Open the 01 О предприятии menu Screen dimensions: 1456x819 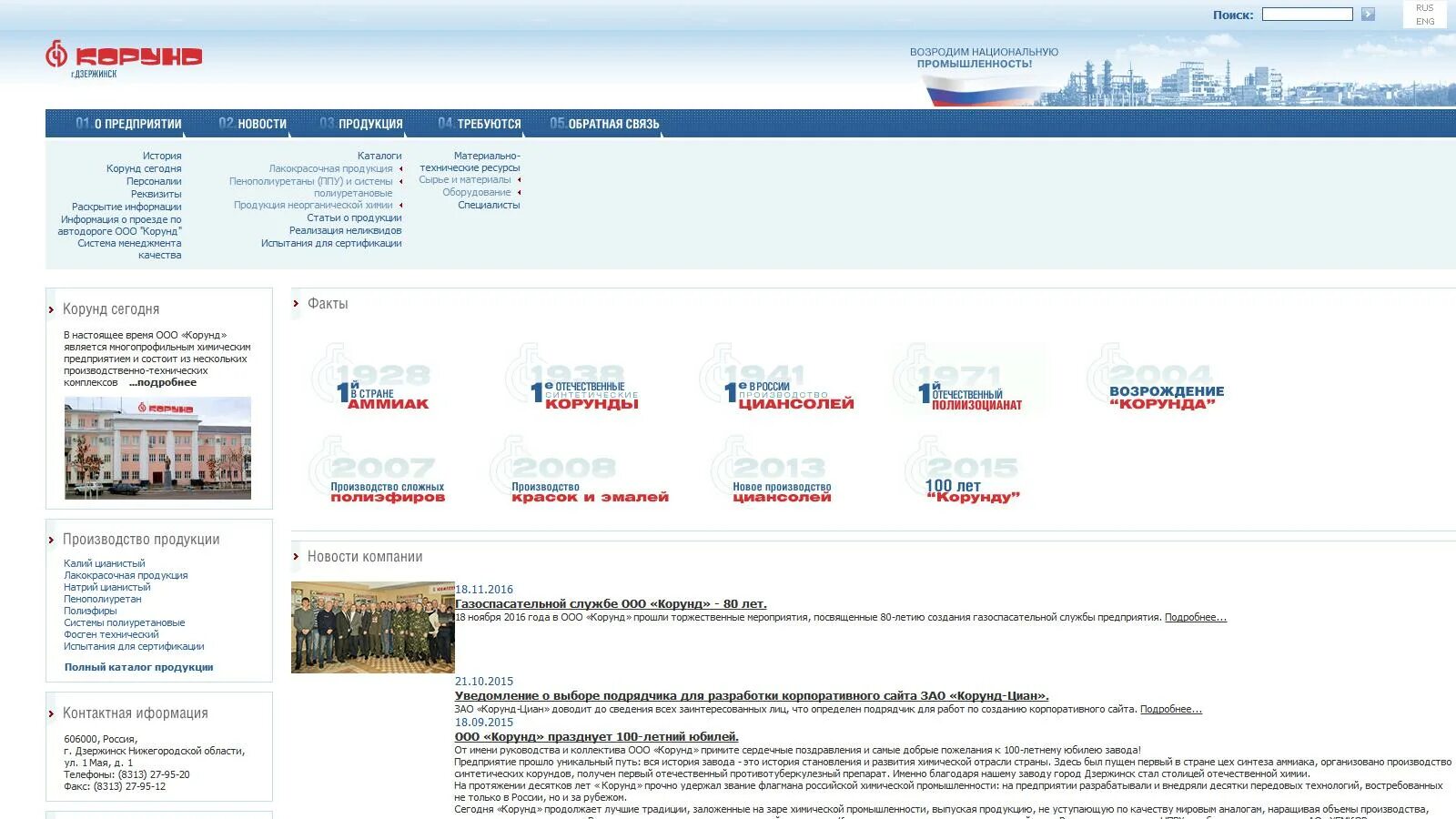[x=128, y=124]
